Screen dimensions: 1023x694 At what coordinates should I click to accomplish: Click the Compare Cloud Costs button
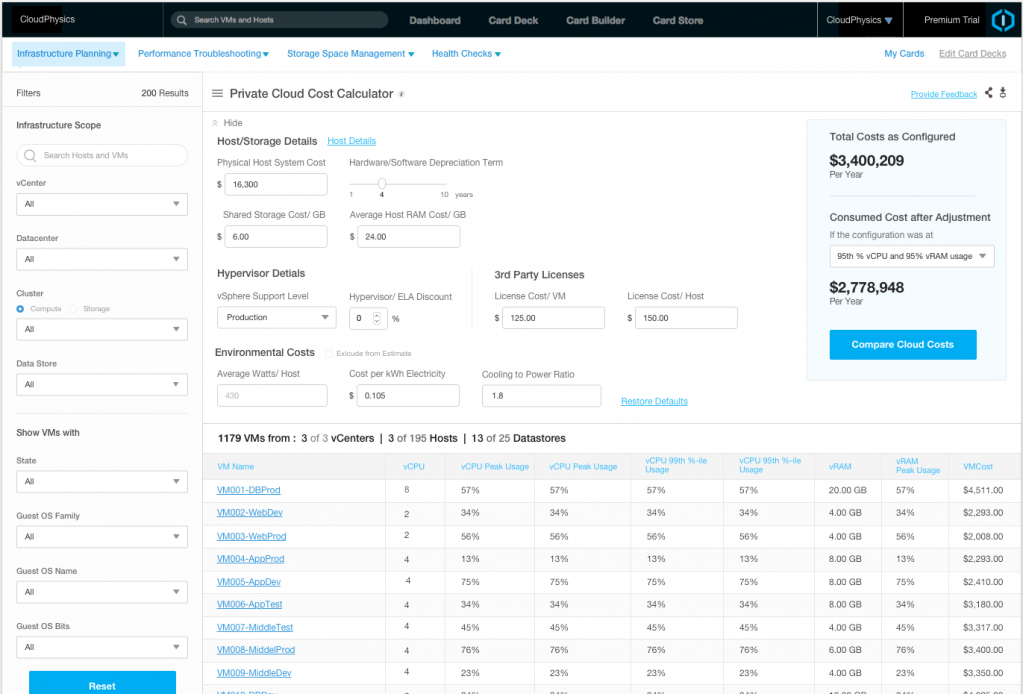pos(902,344)
